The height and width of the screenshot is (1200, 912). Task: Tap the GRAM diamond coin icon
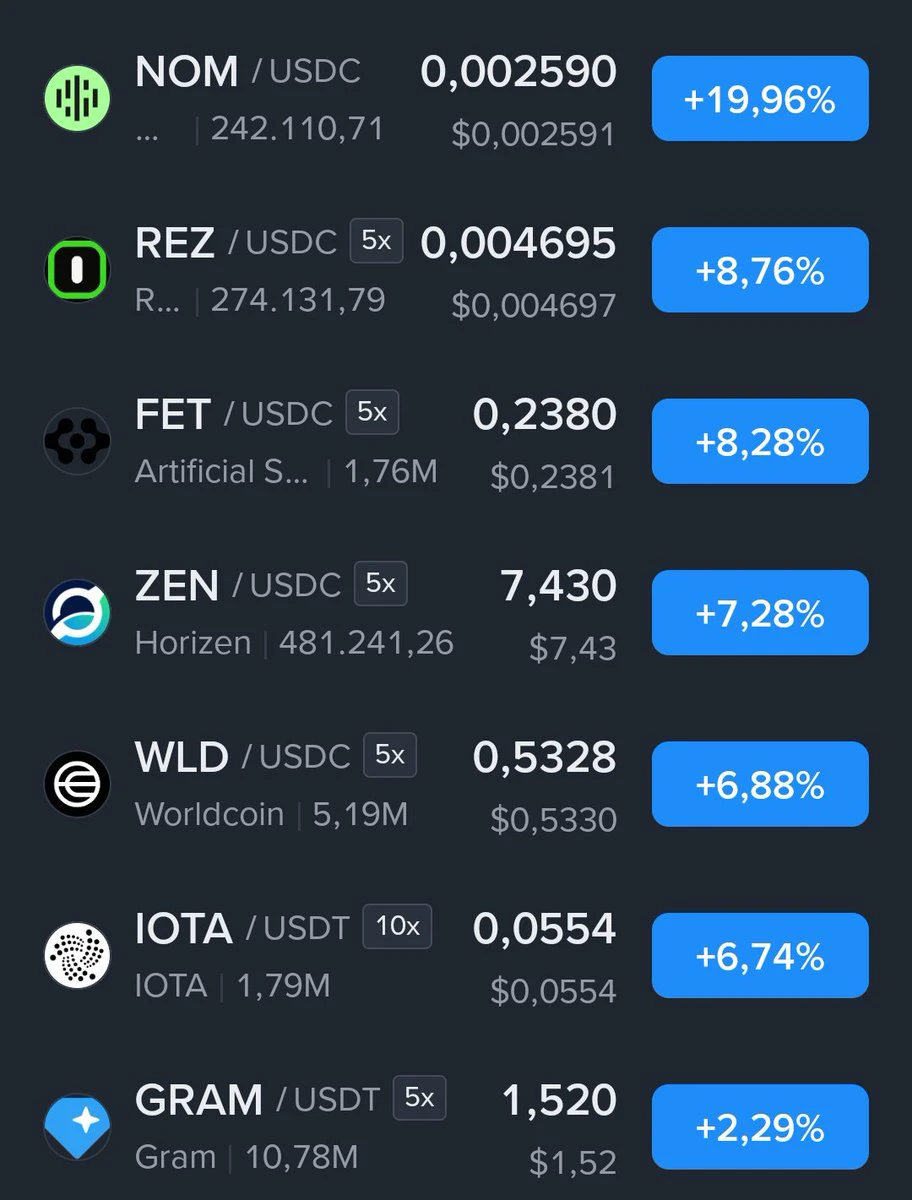pos(77,1127)
